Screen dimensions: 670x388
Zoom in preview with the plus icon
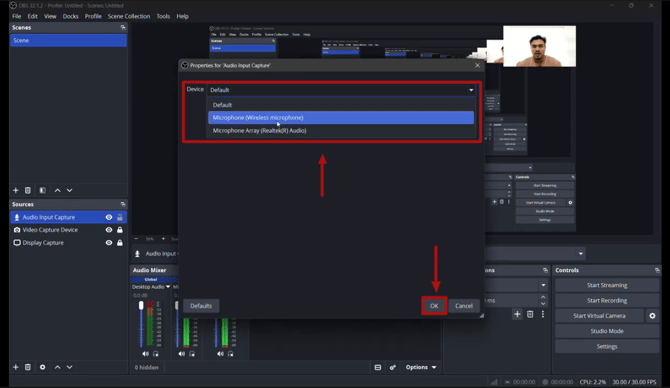click(163, 239)
